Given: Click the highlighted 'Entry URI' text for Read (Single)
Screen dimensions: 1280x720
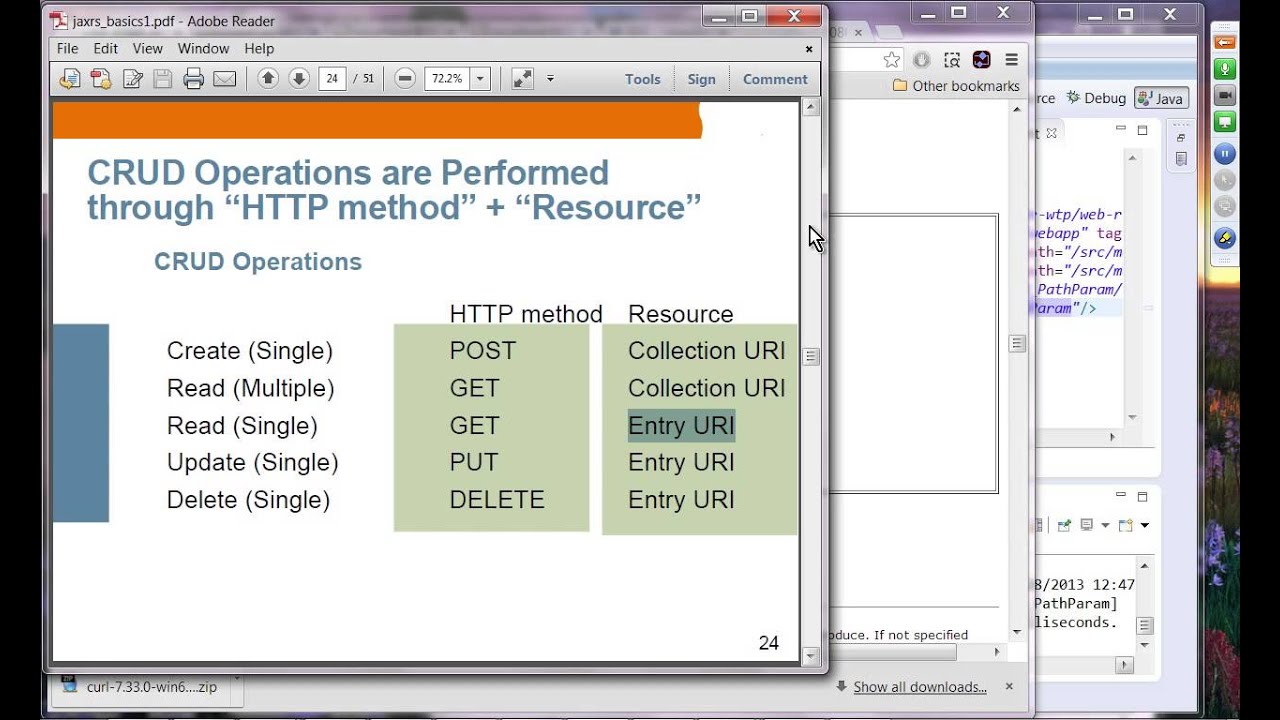Looking at the screenshot, I should click(x=681, y=425).
